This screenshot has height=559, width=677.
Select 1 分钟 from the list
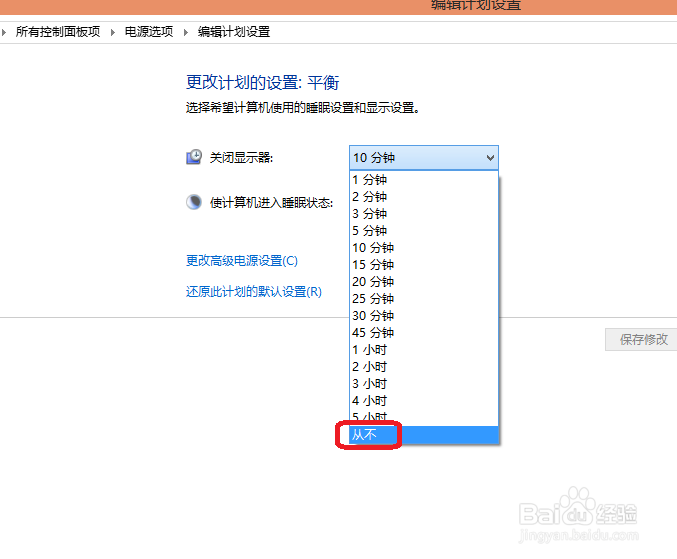[424, 180]
